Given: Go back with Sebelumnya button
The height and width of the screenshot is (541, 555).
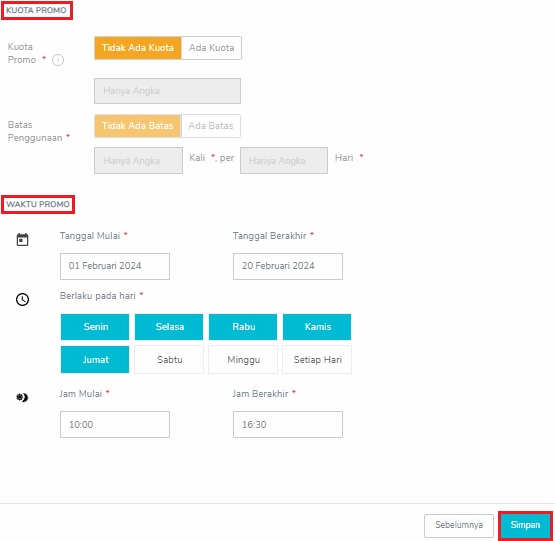Looking at the screenshot, I should coord(459,525).
